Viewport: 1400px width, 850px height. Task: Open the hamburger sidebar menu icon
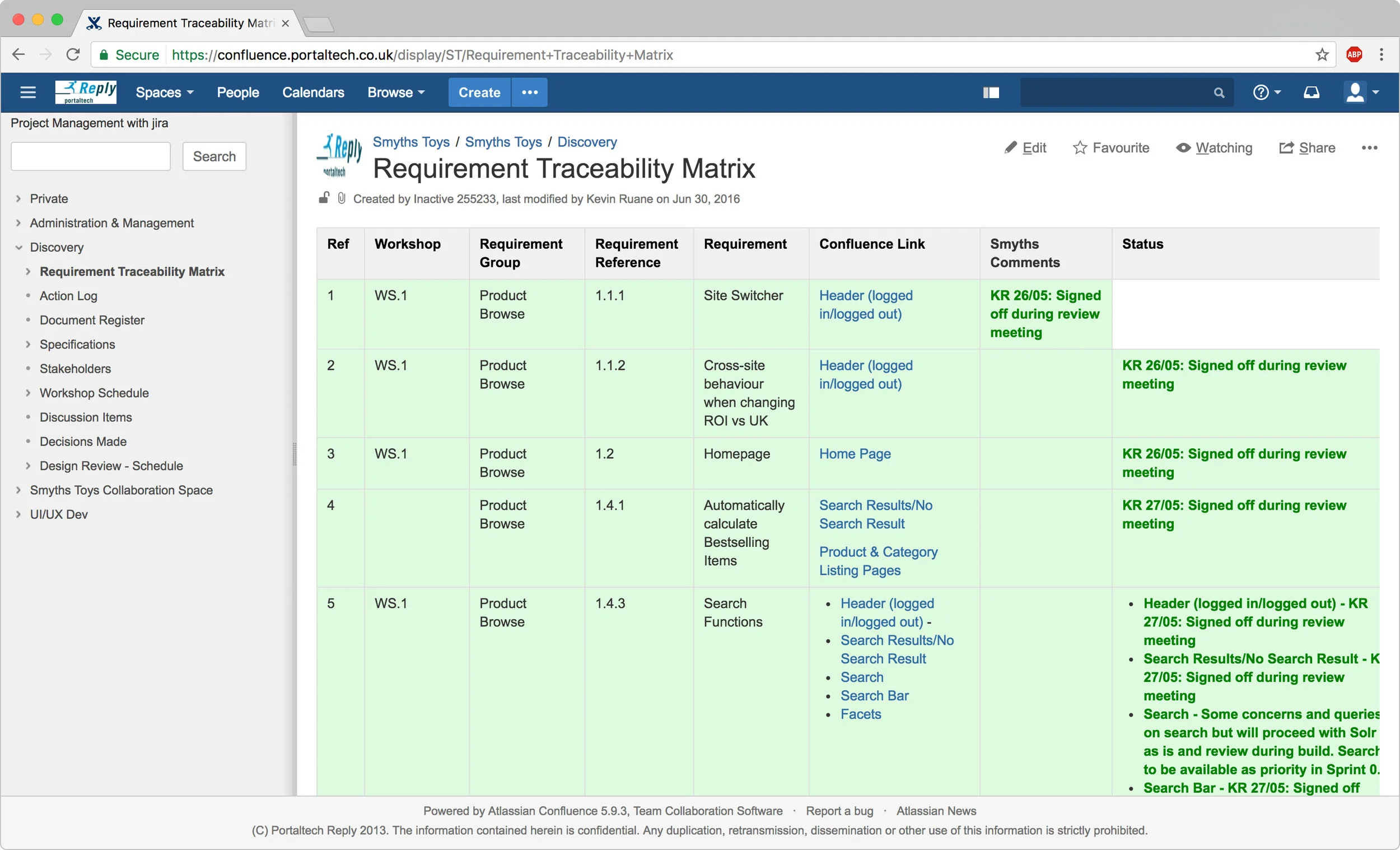click(x=28, y=92)
